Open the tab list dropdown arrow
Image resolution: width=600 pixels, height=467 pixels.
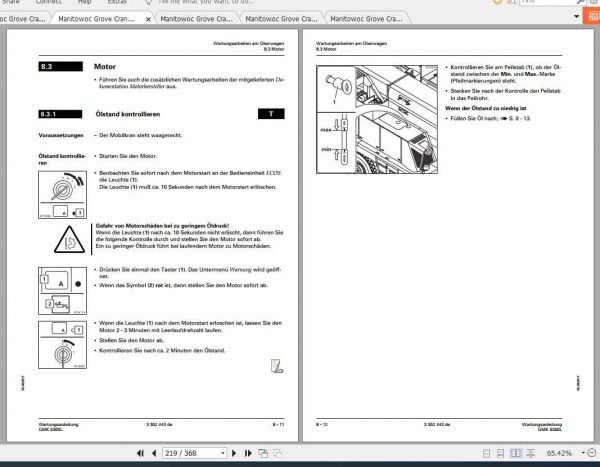tap(576, 16)
